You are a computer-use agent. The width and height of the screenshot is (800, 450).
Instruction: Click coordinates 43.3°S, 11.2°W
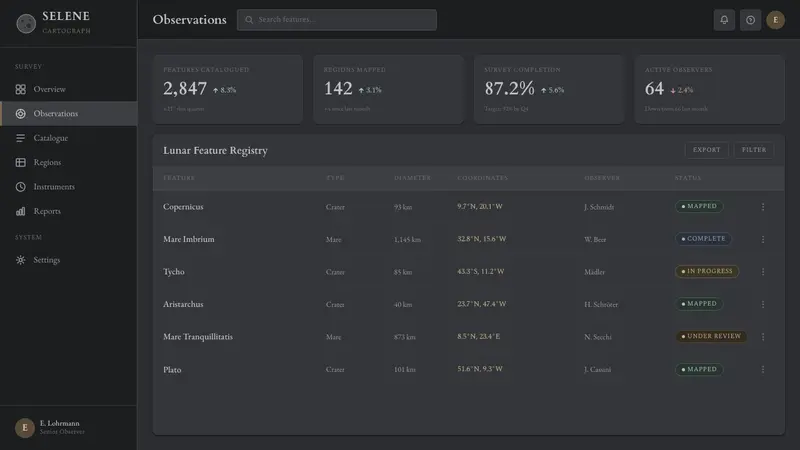pos(481,271)
